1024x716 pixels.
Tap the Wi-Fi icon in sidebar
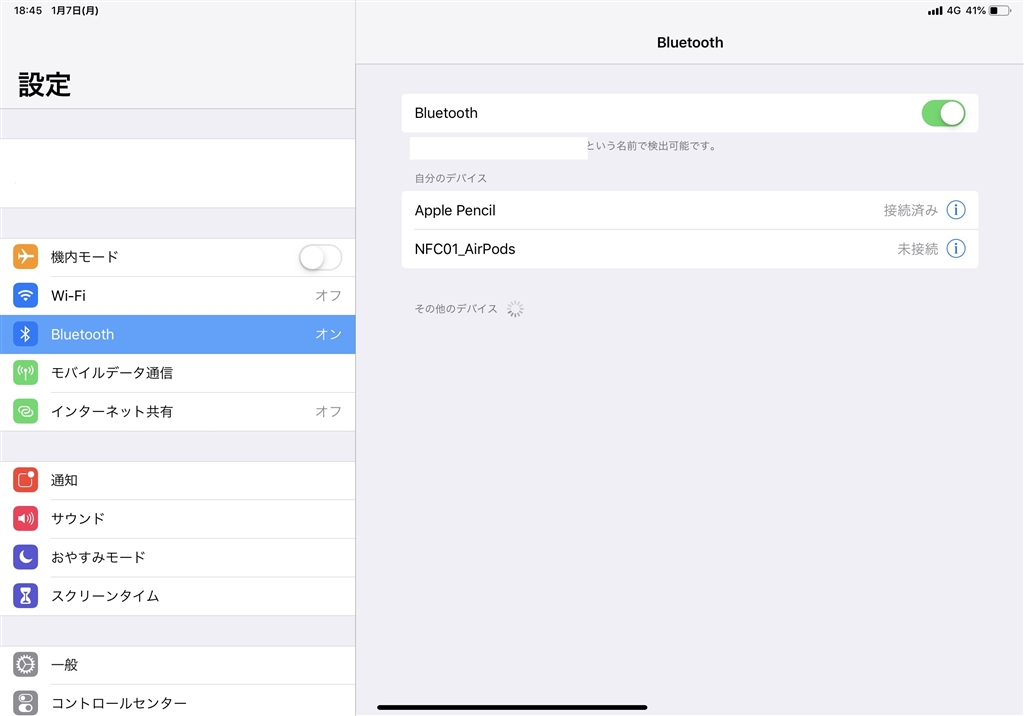(x=25, y=295)
